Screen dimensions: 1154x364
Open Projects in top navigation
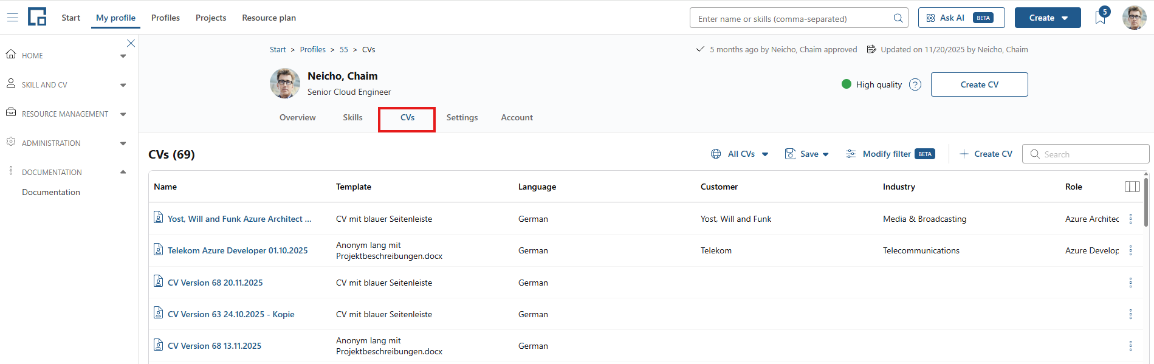(210, 18)
